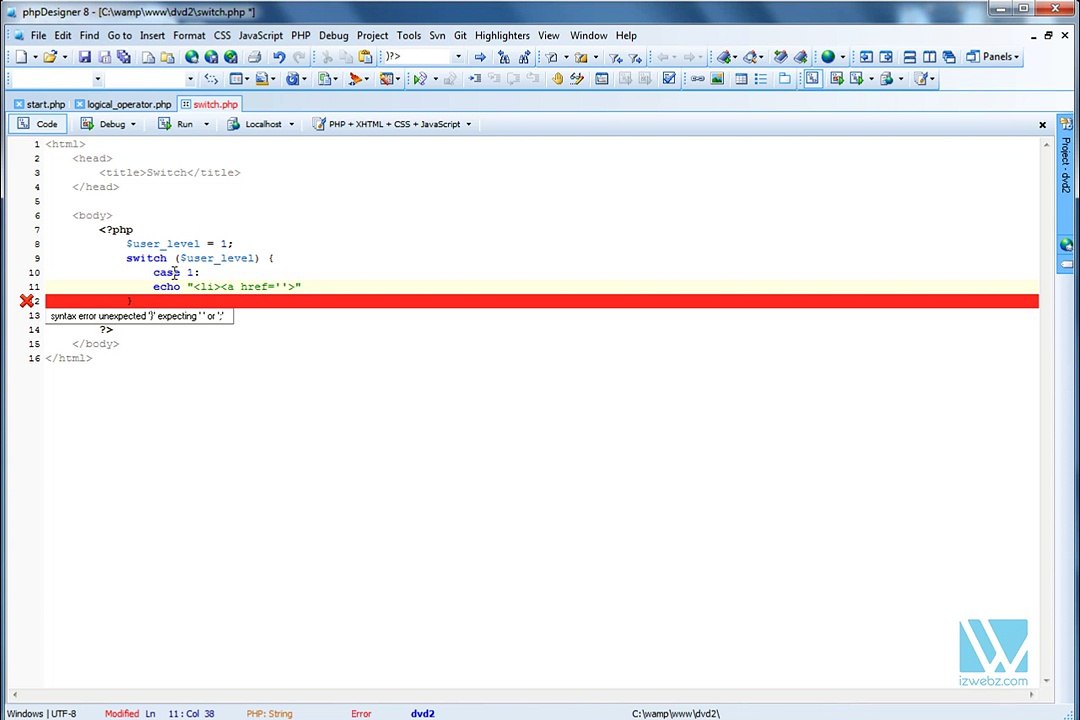Click the indent arrow icon
This screenshot has height=720, width=1080.
[x=475, y=79]
